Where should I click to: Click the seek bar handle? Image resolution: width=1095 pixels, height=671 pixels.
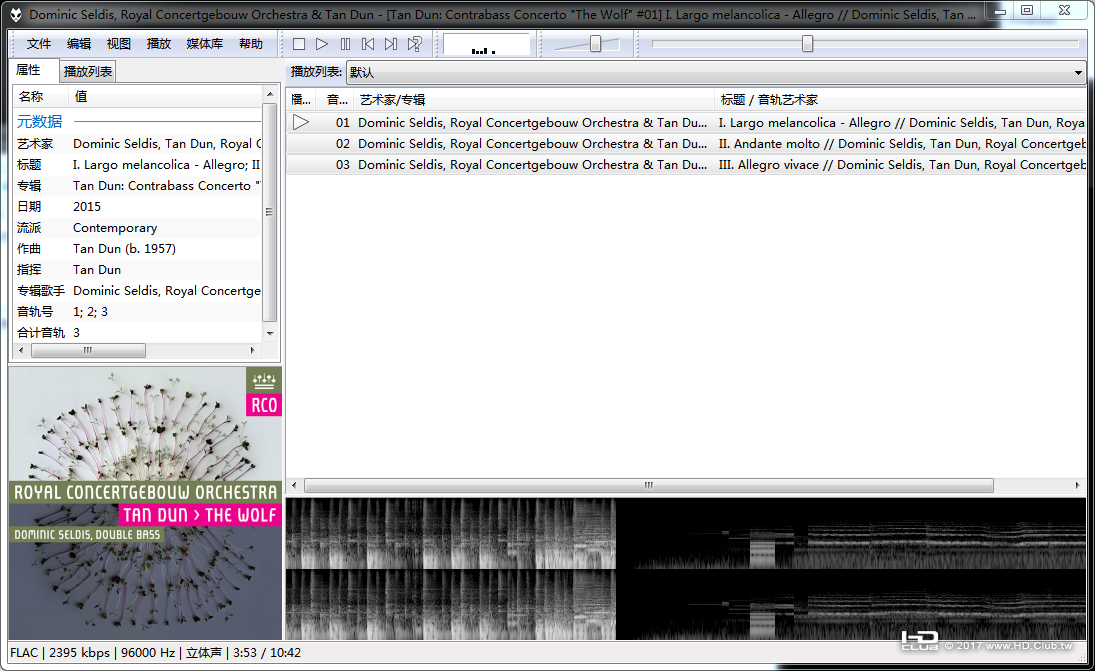pos(807,44)
